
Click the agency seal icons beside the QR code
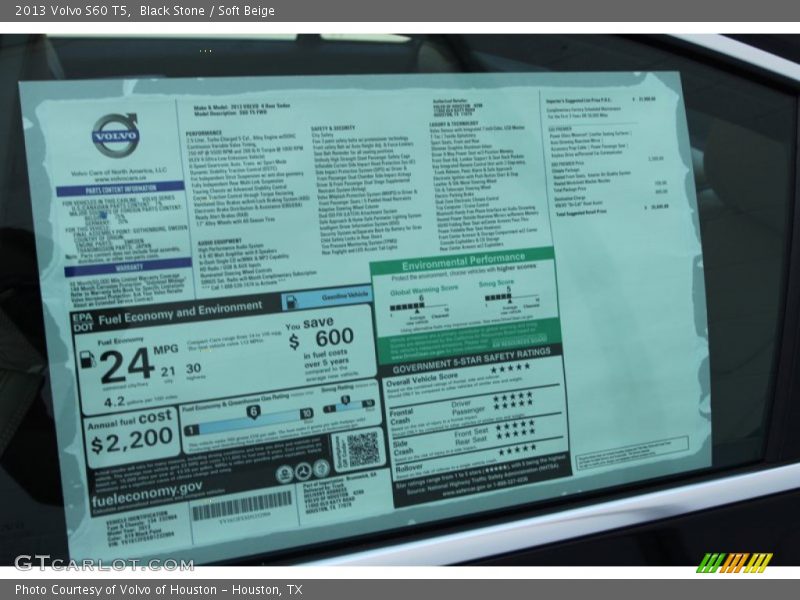303,470
